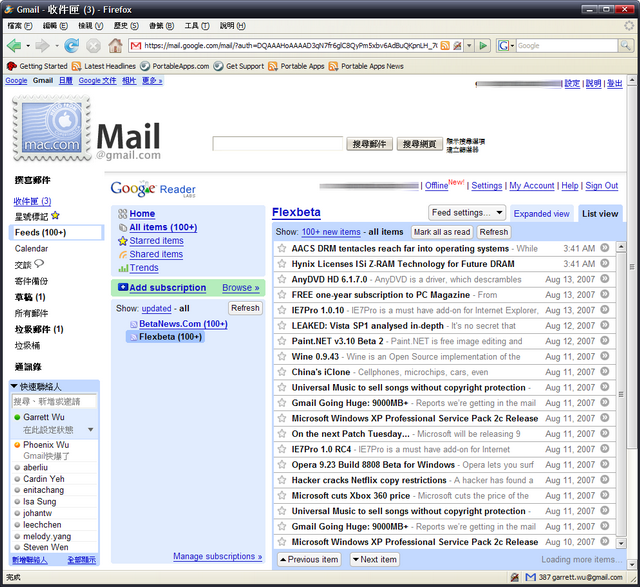Expand the 更多 » links menu
The image size is (640, 587).
pyautogui.click(x=152, y=80)
